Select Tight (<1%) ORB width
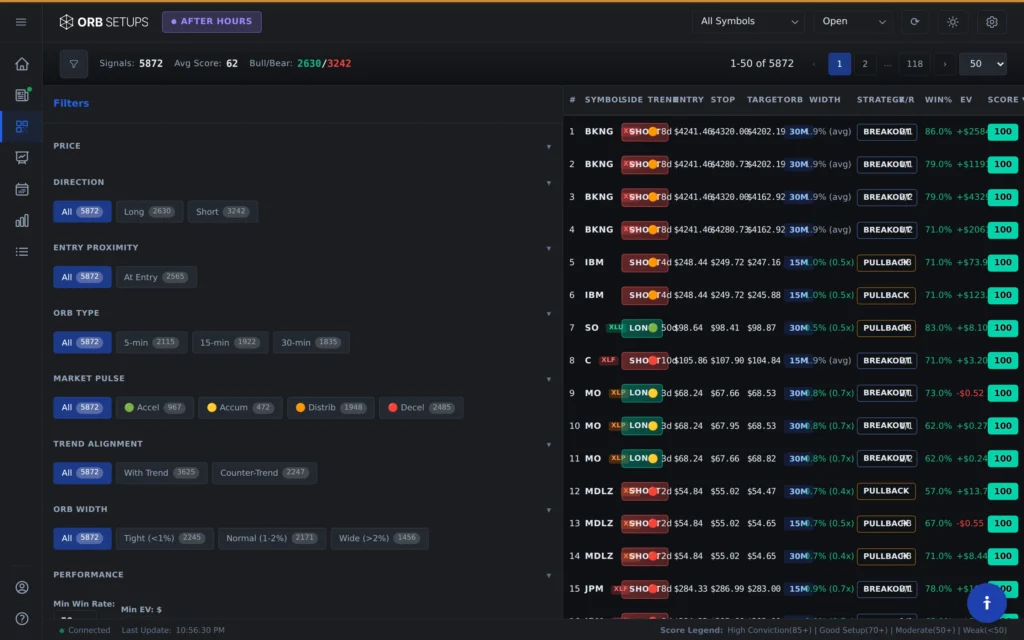The width and height of the screenshot is (1024, 640). click(164, 538)
